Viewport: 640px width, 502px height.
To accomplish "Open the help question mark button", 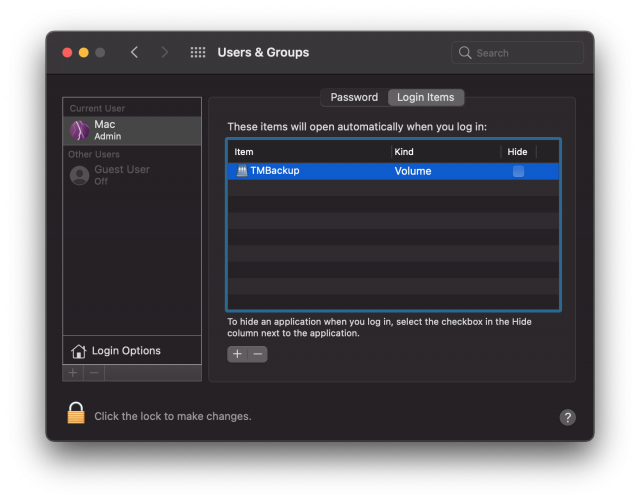I will click(567, 417).
